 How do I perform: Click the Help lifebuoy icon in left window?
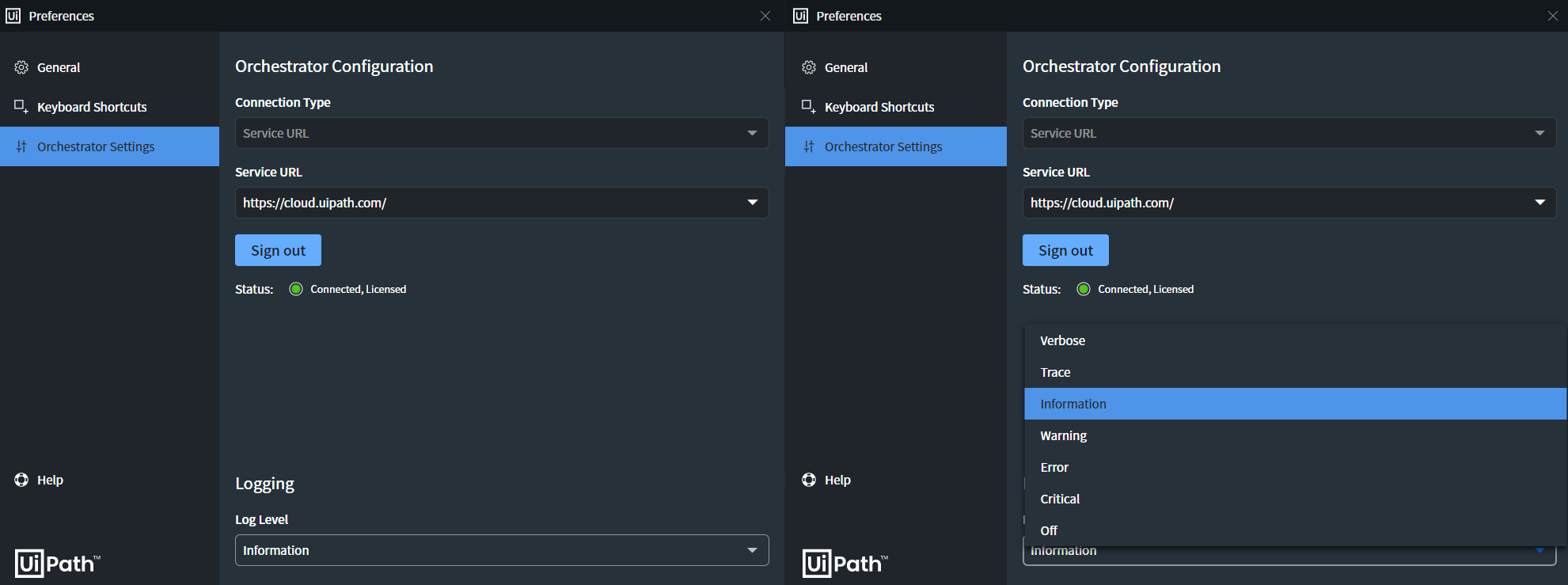21,480
